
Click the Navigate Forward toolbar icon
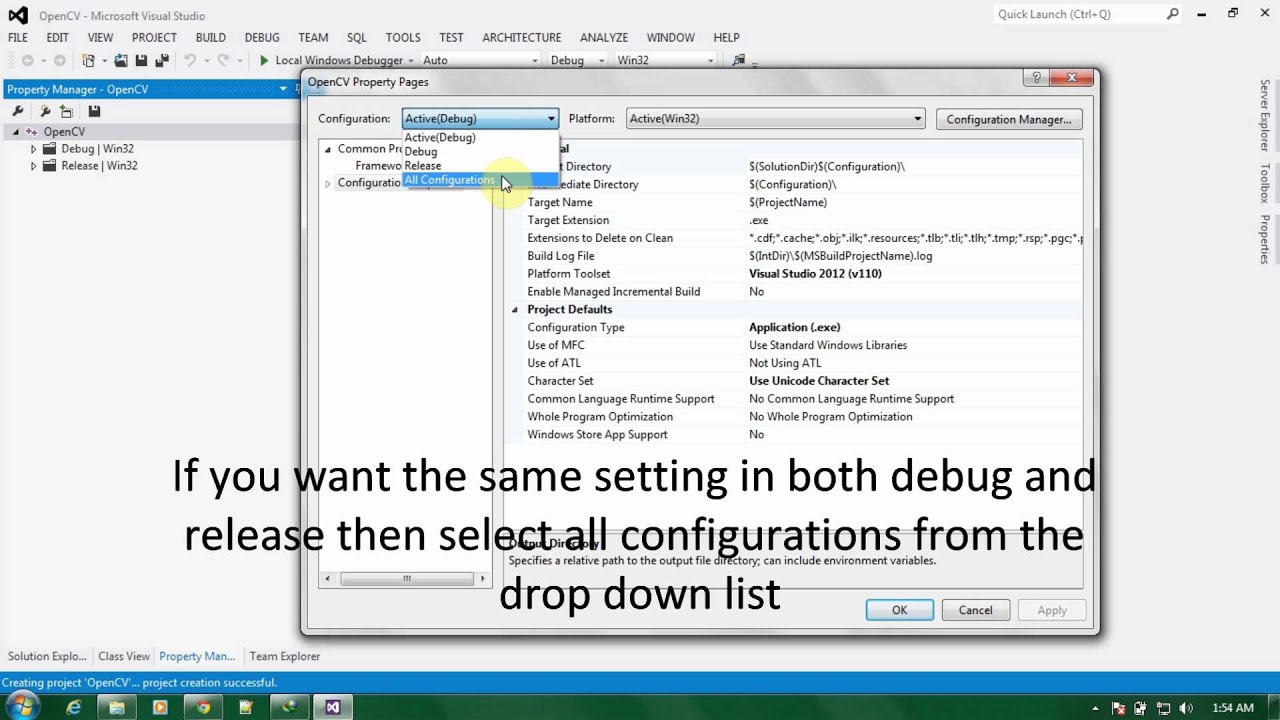59,61
